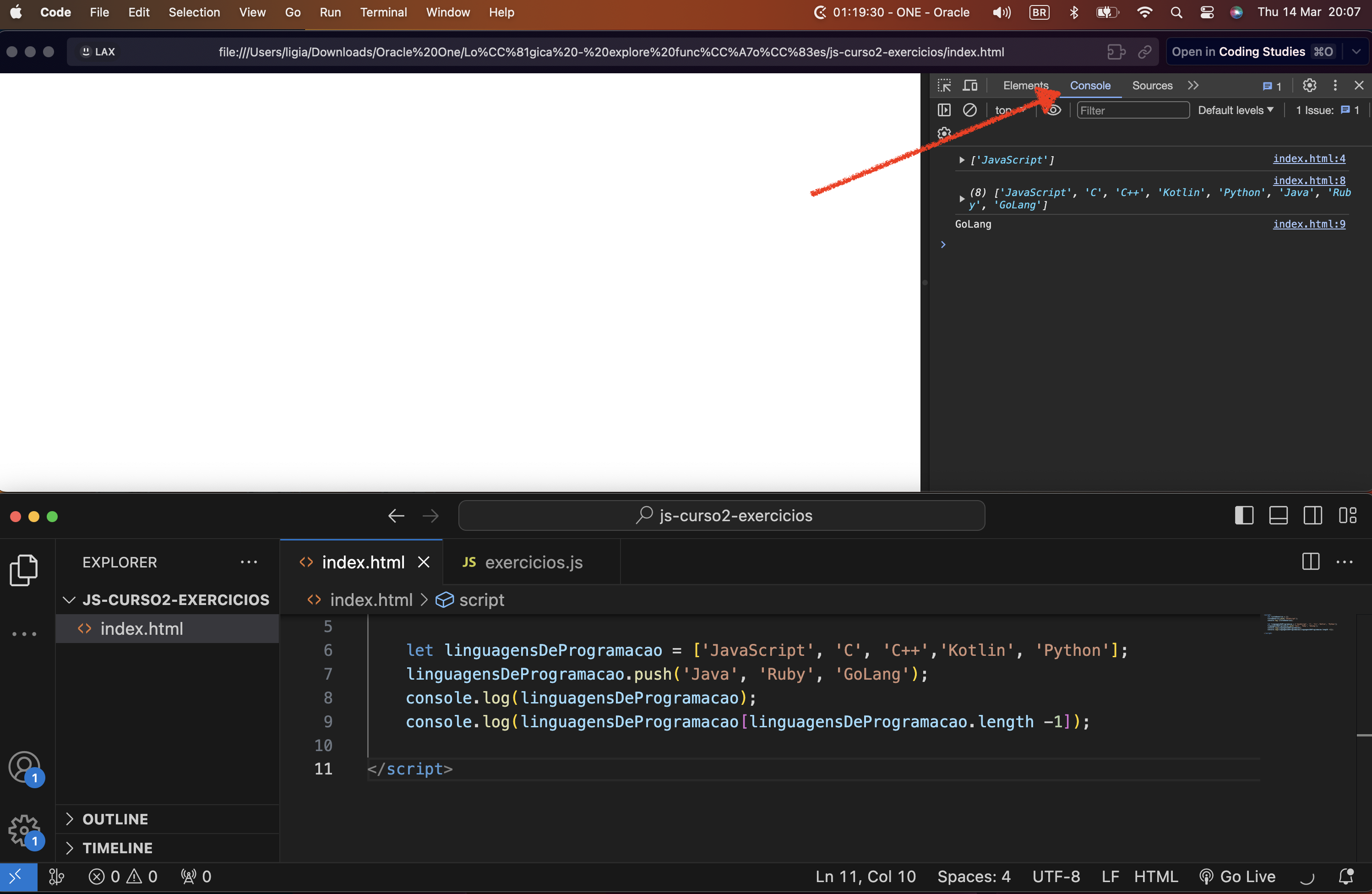Toggle secondary sidebar layout icon
Screen dimensions: 1372x894
pyautogui.click(x=1312, y=515)
